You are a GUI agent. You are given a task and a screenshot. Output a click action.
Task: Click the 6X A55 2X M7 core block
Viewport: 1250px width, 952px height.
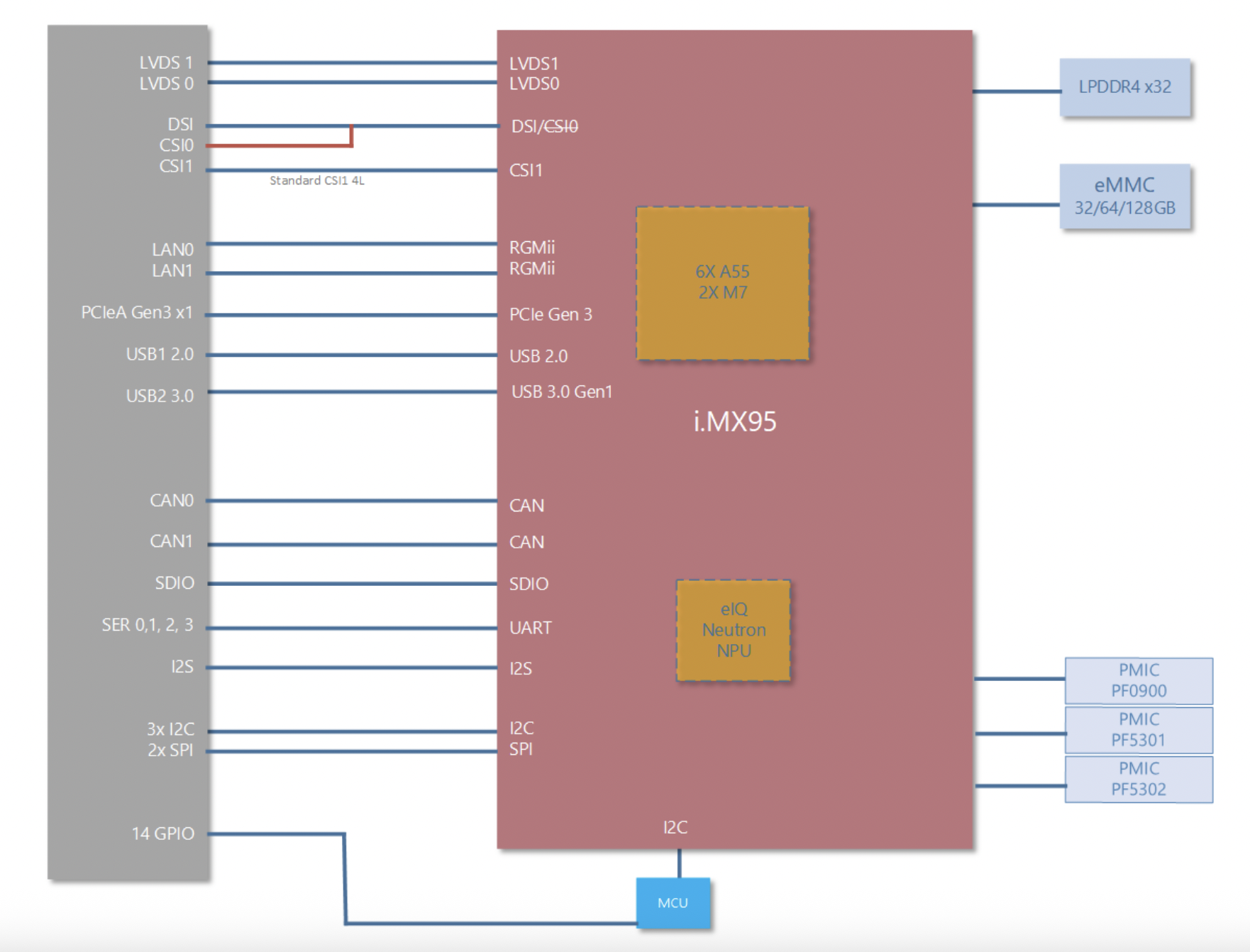[x=722, y=282]
